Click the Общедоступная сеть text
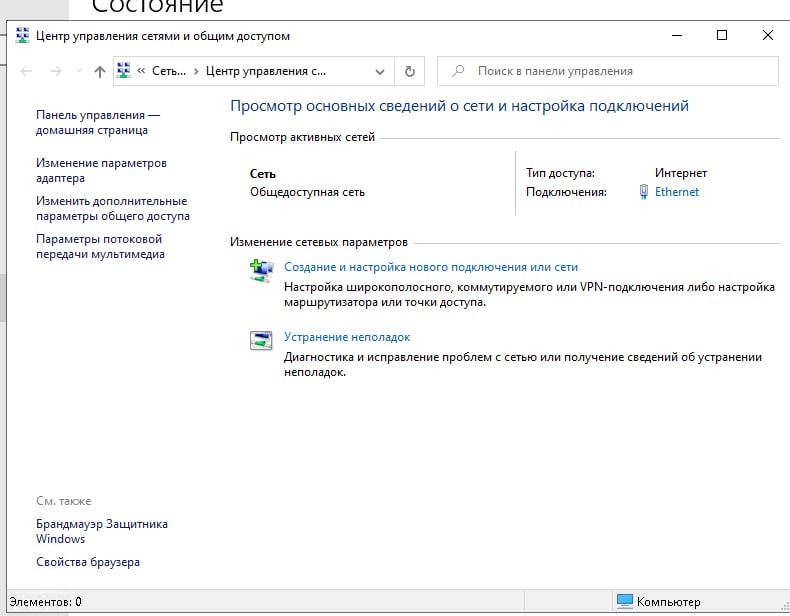Image resolution: width=790 pixels, height=616 pixels. point(307,192)
